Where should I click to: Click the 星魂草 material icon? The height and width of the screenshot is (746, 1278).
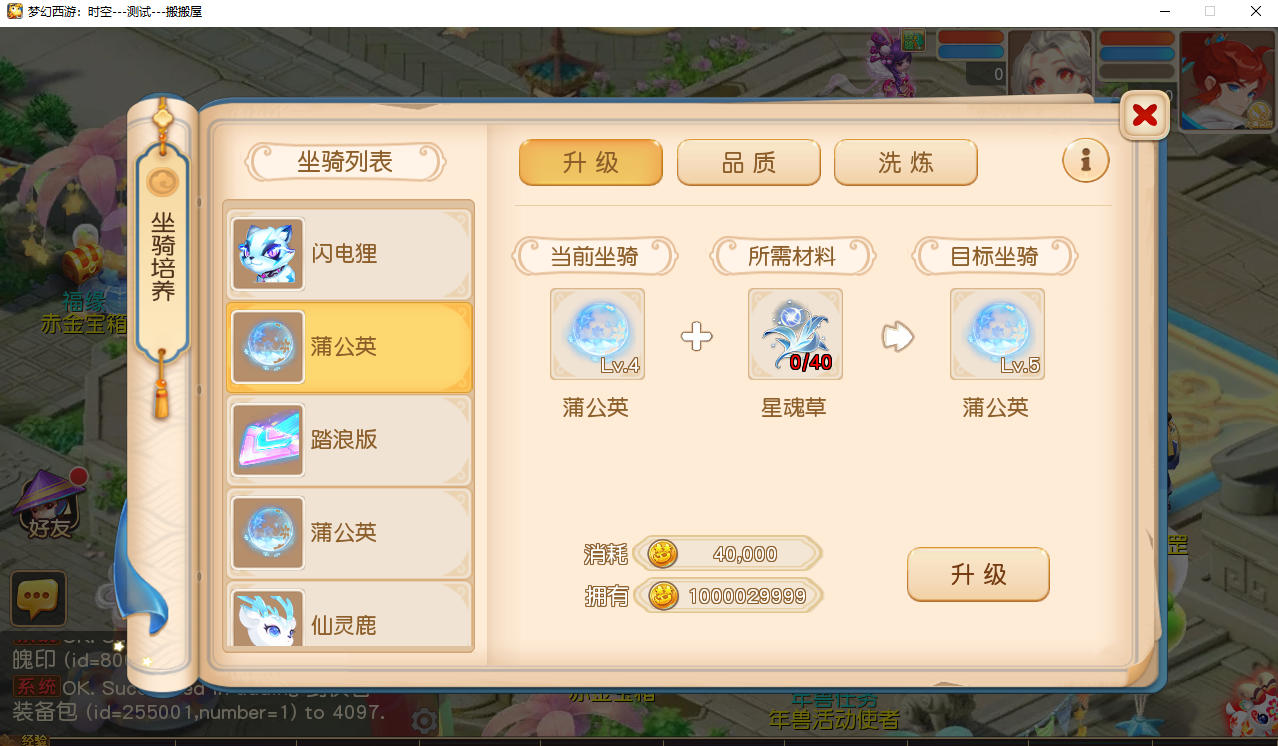pyautogui.click(x=795, y=334)
